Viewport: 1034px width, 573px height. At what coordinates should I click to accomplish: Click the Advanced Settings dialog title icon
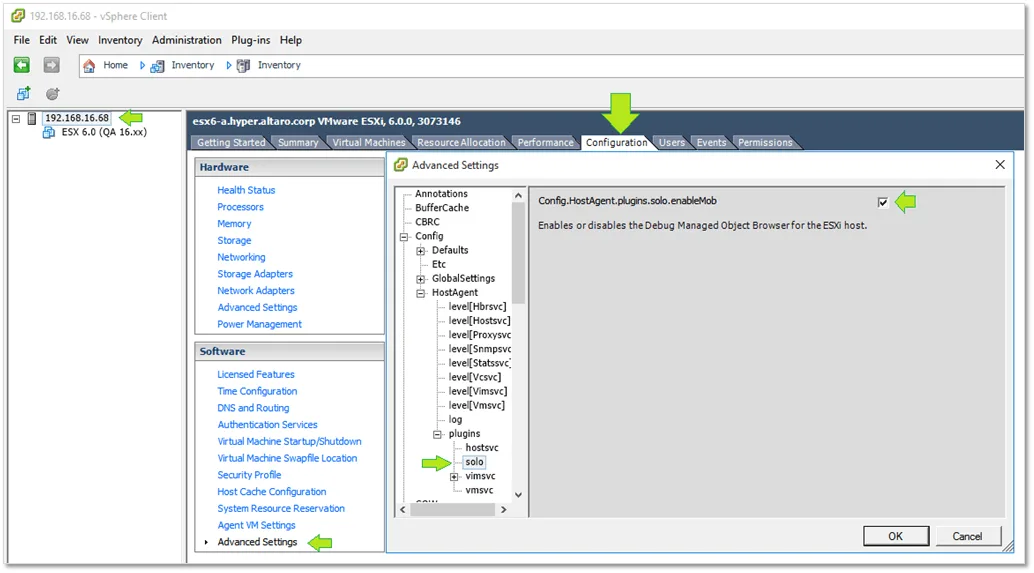(400, 166)
